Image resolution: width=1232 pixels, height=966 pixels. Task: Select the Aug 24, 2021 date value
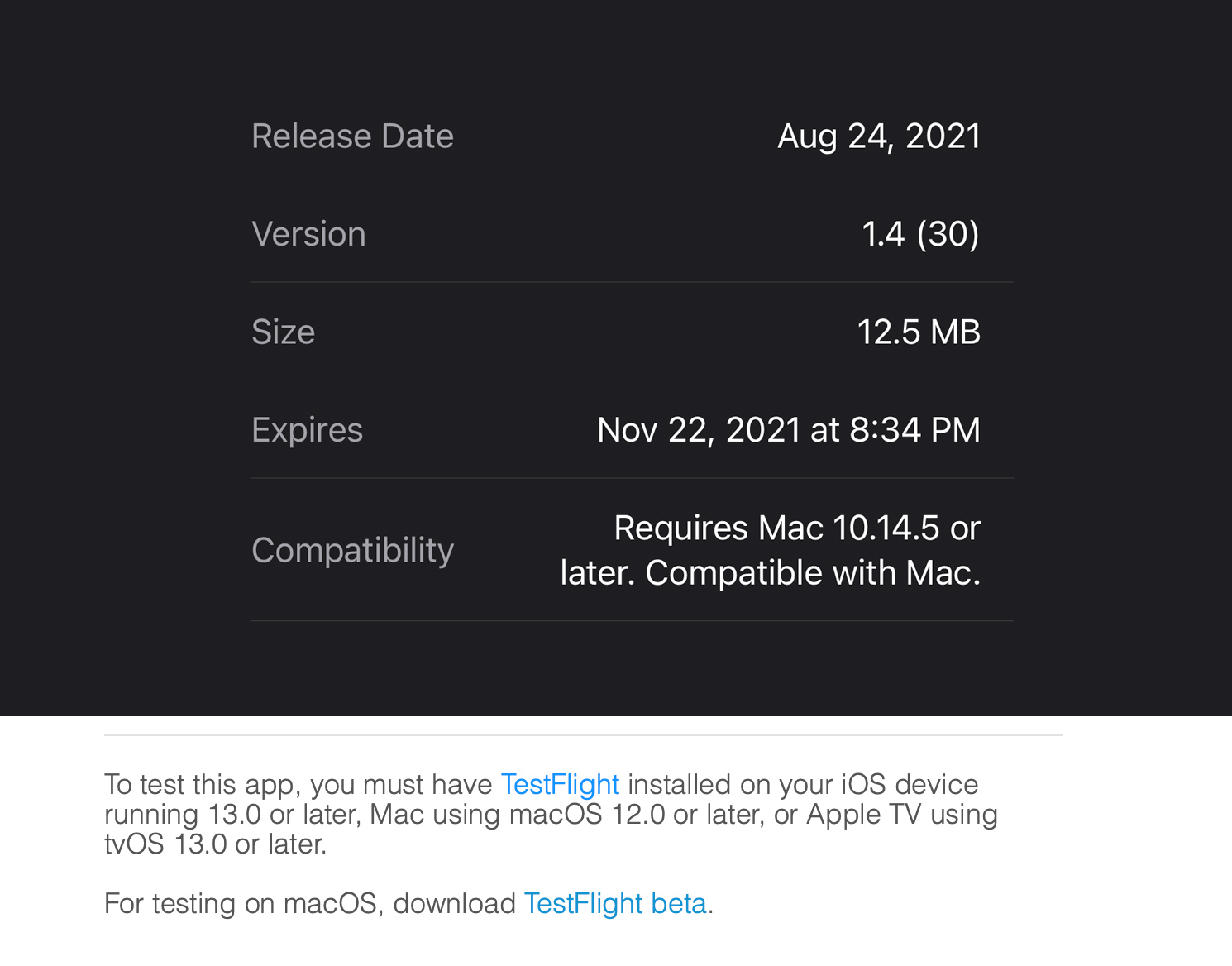[878, 136]
